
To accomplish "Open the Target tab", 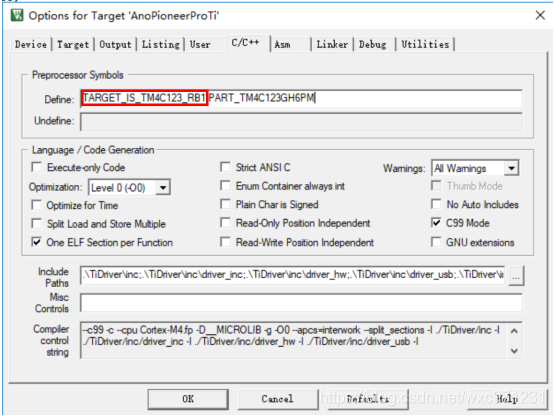I will (73, 45).
